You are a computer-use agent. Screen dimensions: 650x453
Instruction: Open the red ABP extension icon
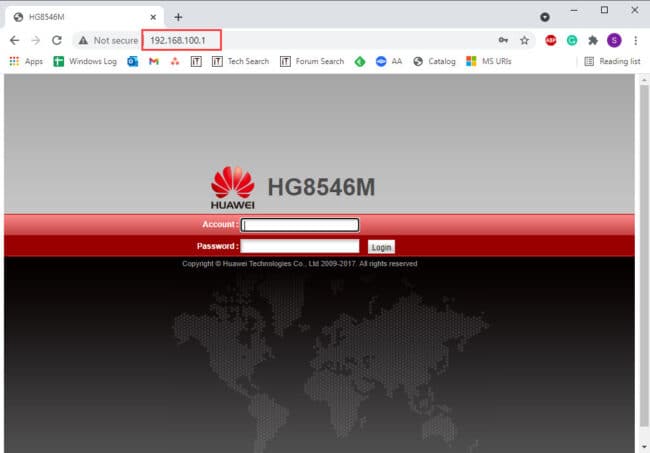click(x=551, y=40)
